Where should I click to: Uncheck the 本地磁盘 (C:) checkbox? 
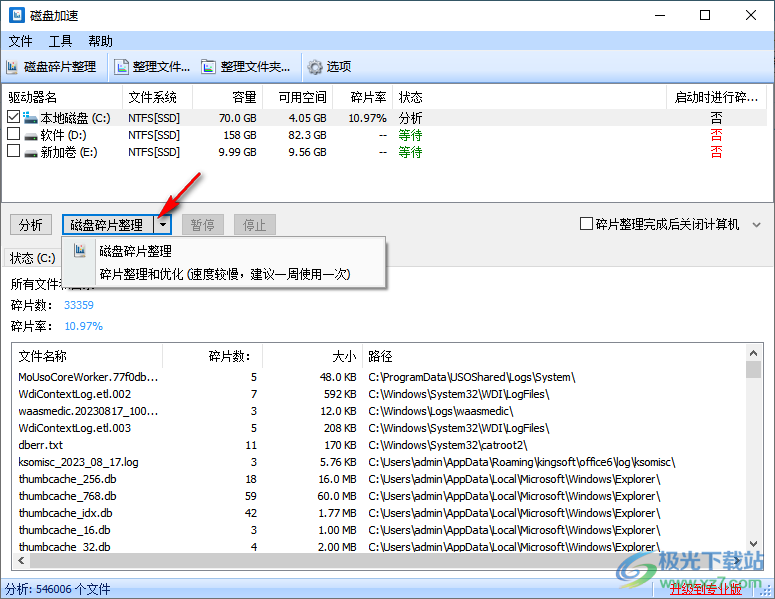(x=13, y=117)
